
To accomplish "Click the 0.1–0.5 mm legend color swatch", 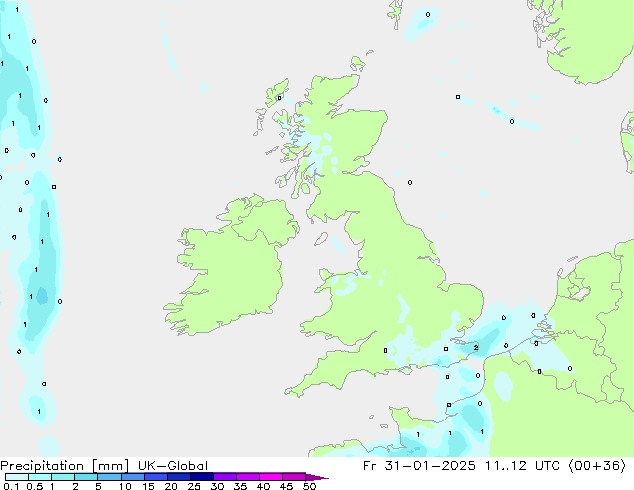I will pos(17,477).
